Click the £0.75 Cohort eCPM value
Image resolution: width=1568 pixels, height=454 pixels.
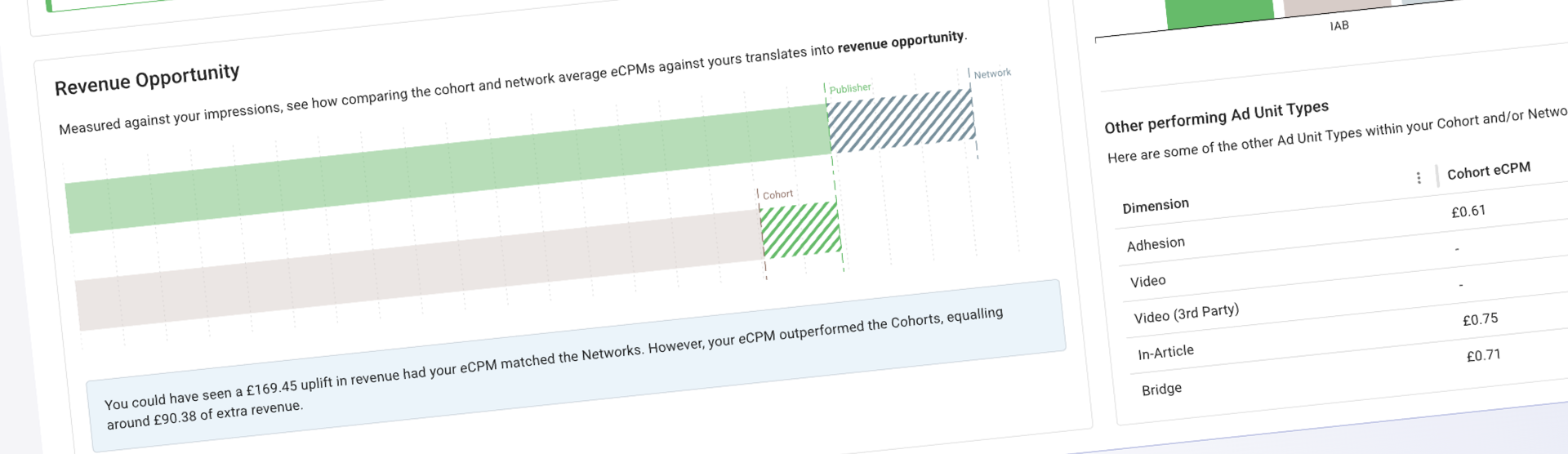(x=1480, y=319)
